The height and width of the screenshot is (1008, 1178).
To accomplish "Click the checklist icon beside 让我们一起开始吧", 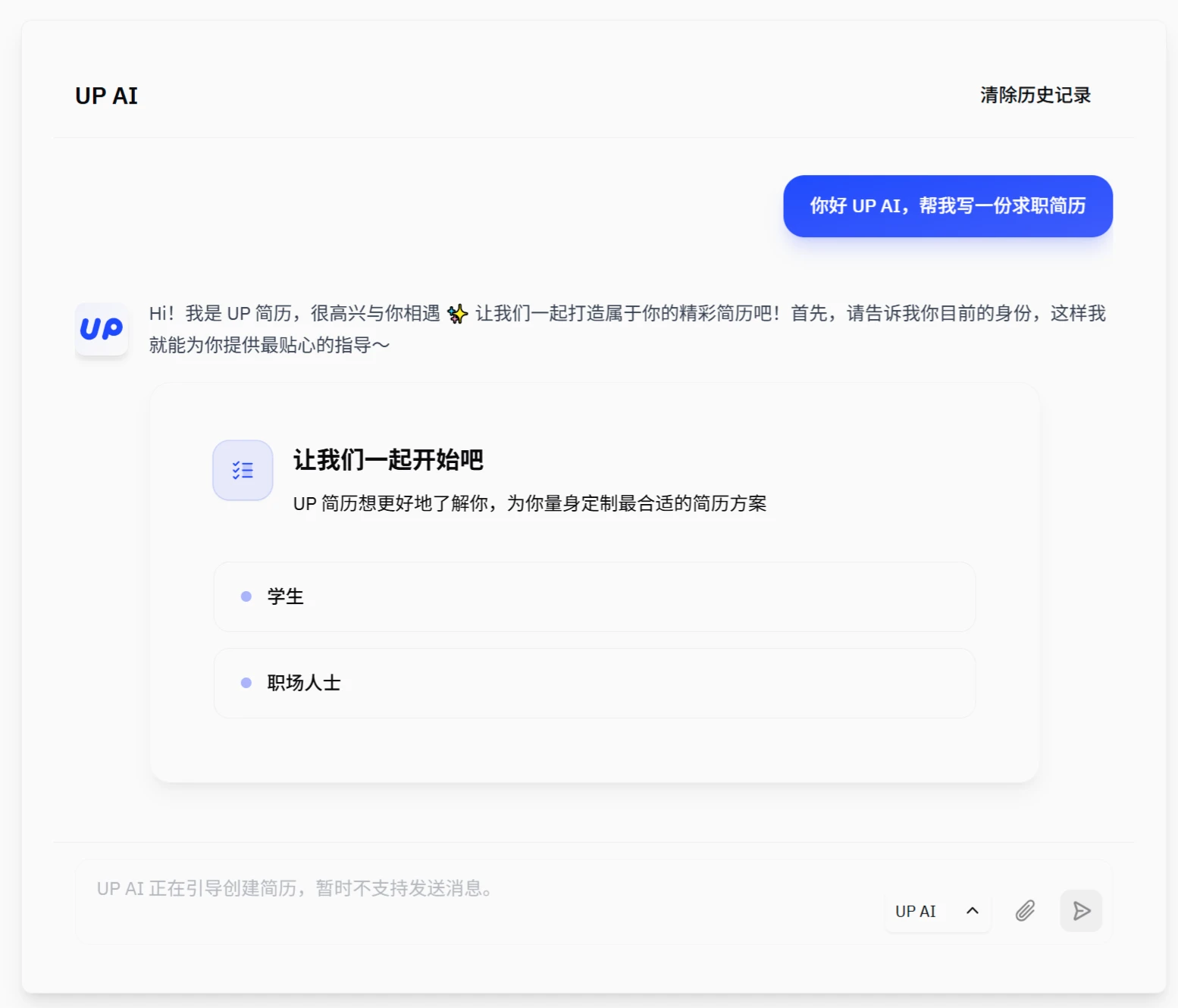I will [x=243, y=470].
